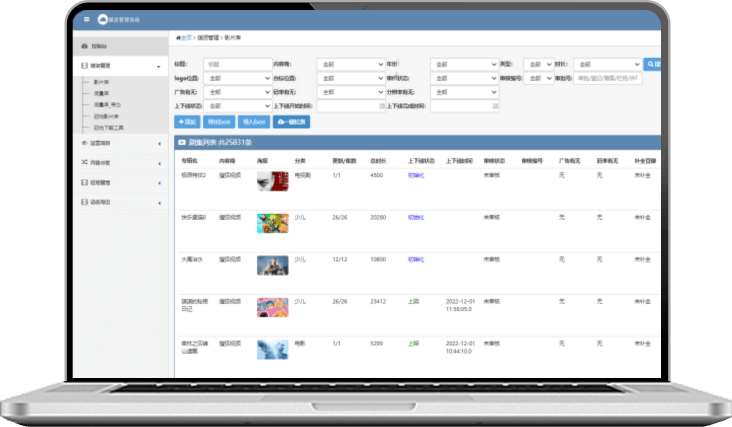Click the cloud logo in the top bar
The height and width of the screenshot is (427, 732).
point(104,19)
